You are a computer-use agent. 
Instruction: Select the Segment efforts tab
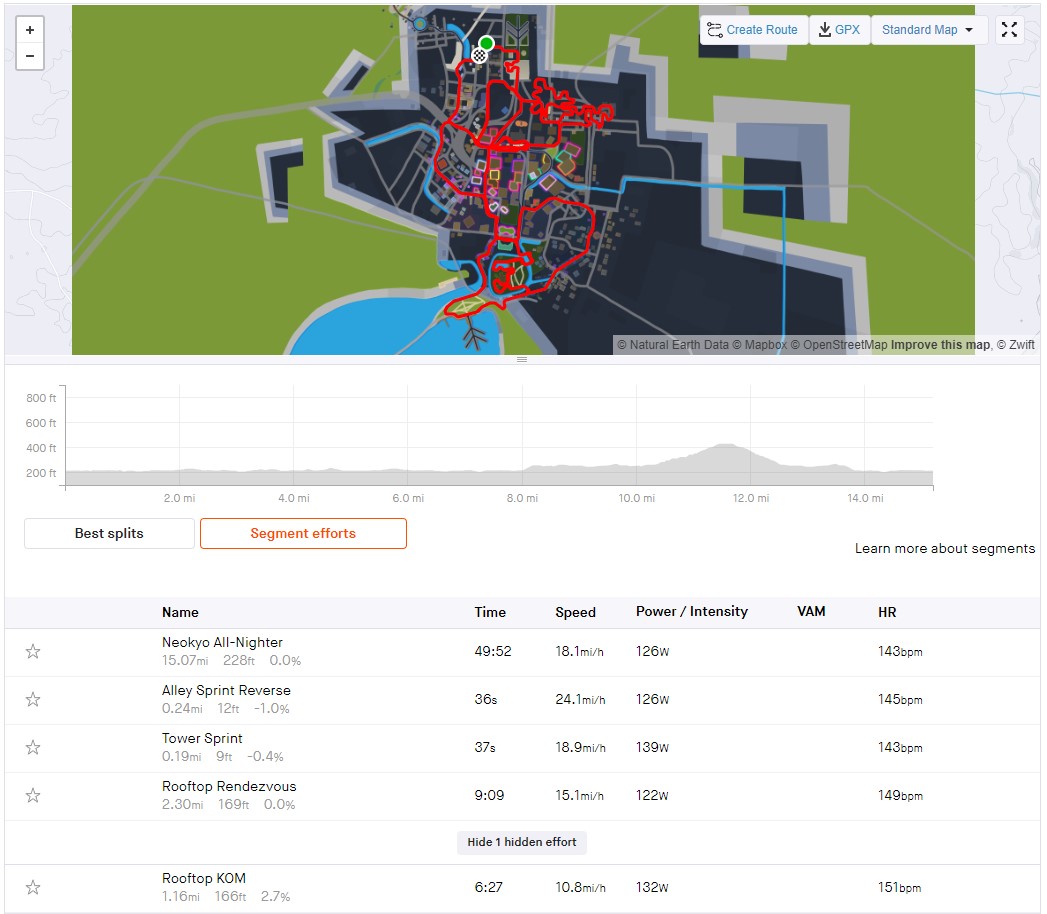point(303,533)
